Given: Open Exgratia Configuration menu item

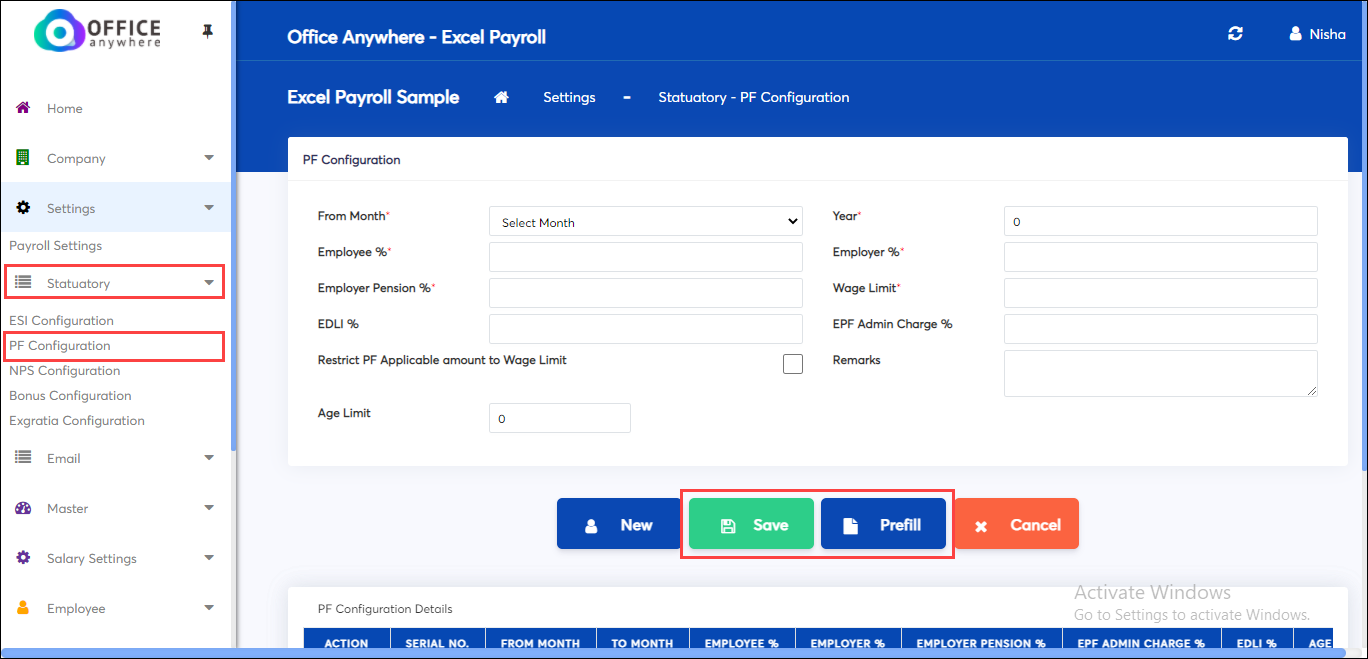Looking at the screenshot, I should point(77,420).
